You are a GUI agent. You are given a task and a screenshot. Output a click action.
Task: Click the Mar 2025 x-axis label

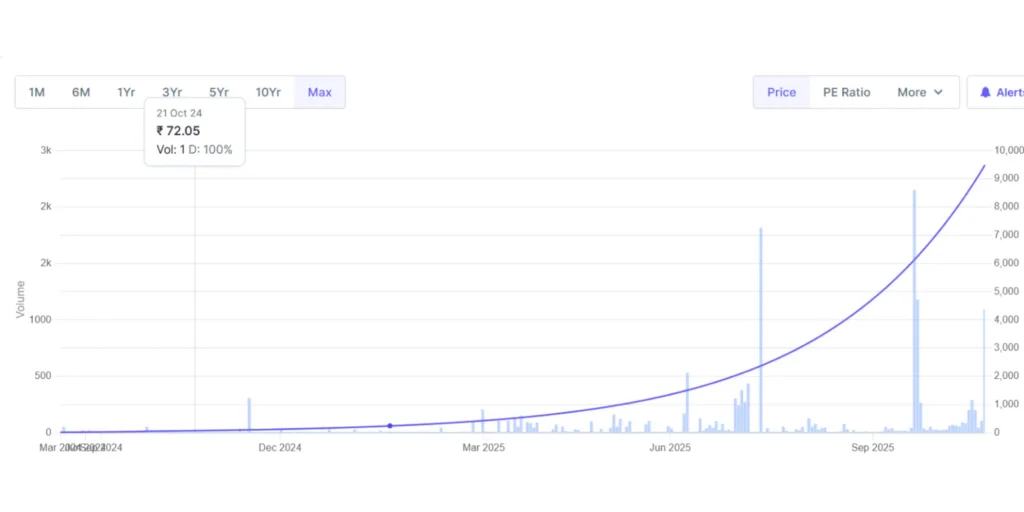pyautogui.click(x=483, y=448)
